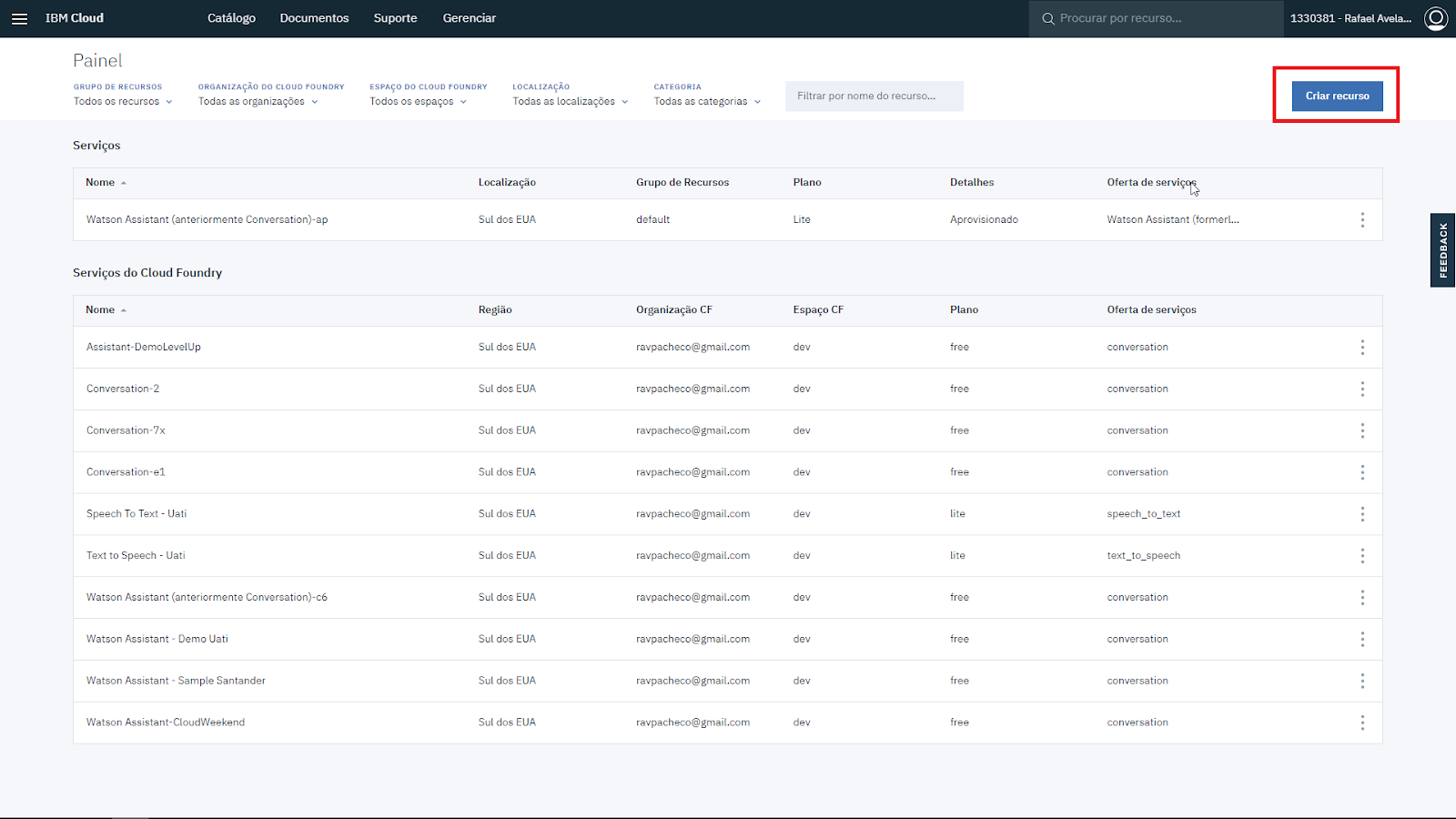Click Região column header
The image size is (1456, 819).
pos(495,309)
